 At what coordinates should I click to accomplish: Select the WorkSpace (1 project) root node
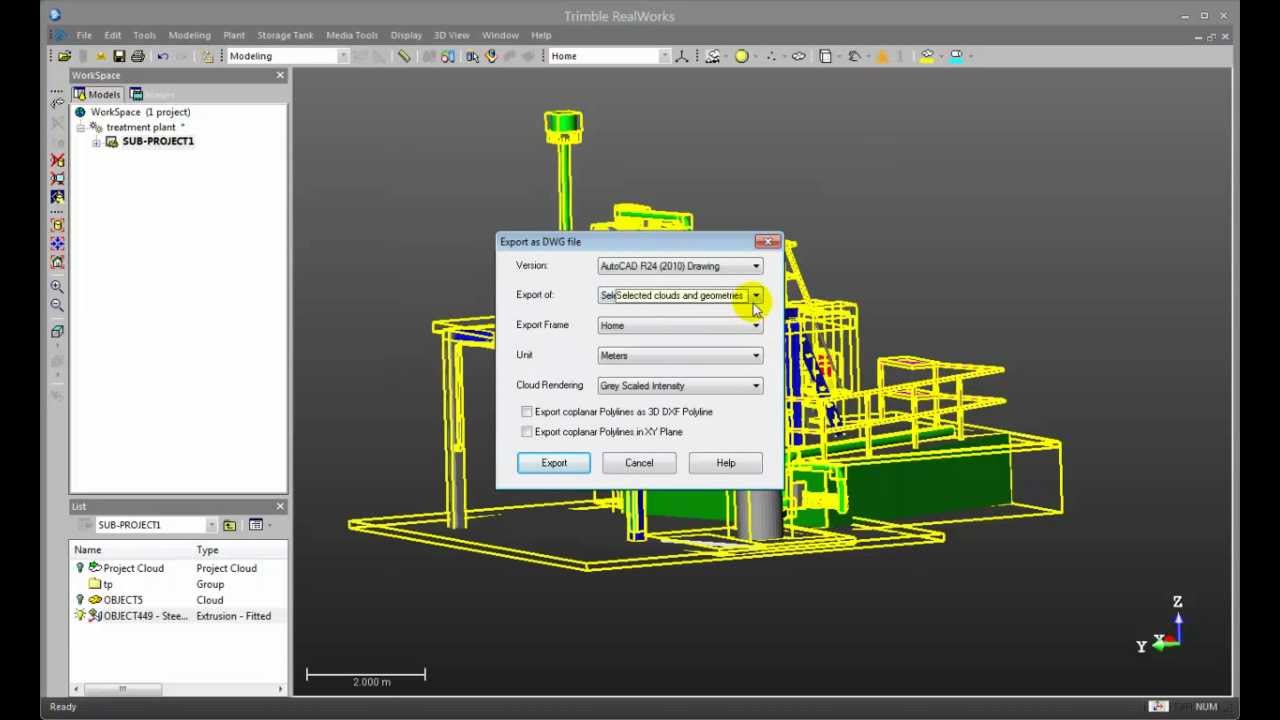click(x=140, y=112)
